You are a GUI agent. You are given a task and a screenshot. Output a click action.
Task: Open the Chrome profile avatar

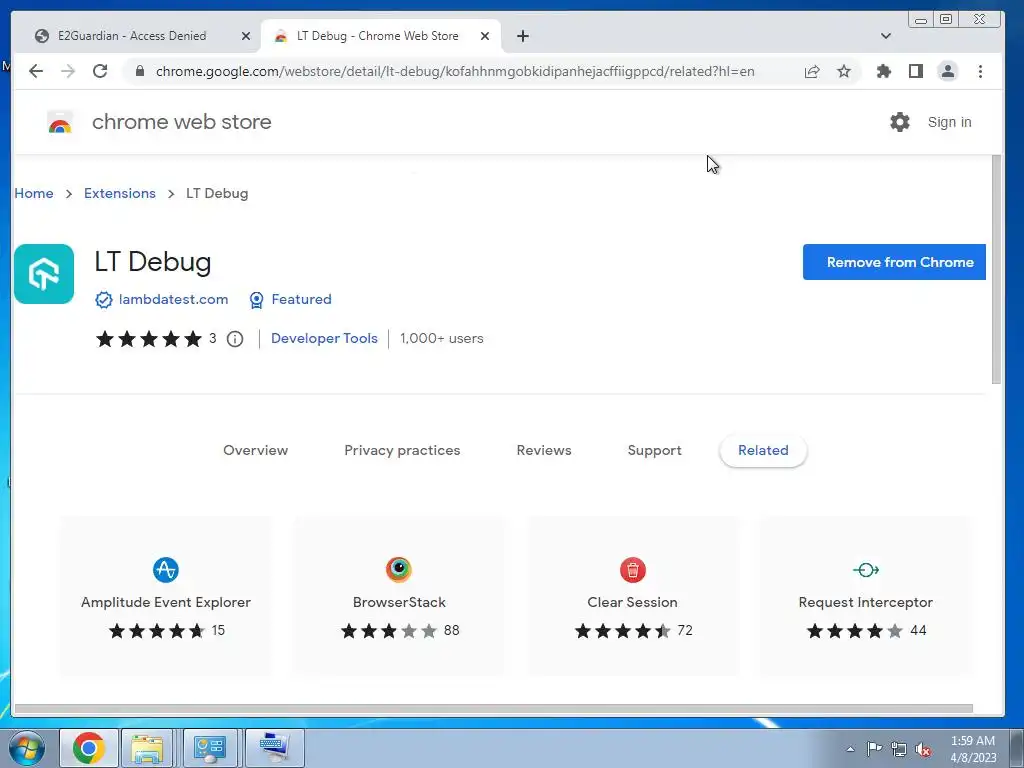[x=948, y=71]
